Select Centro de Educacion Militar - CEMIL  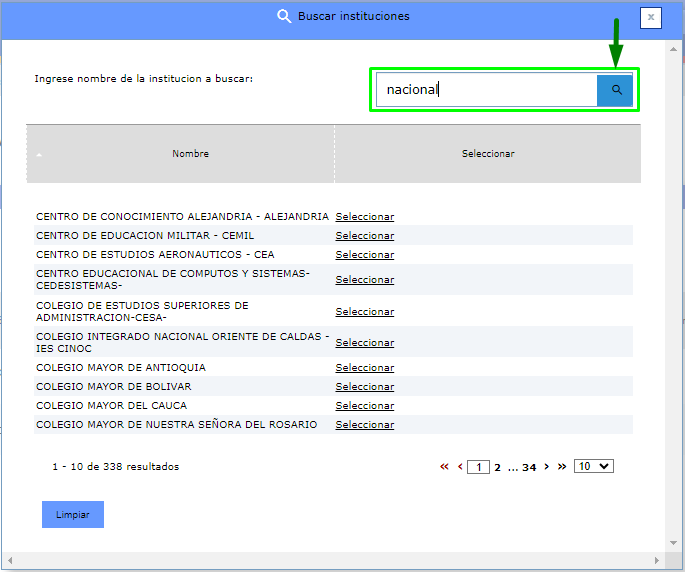pyautogui.click(x=364, y=236)
